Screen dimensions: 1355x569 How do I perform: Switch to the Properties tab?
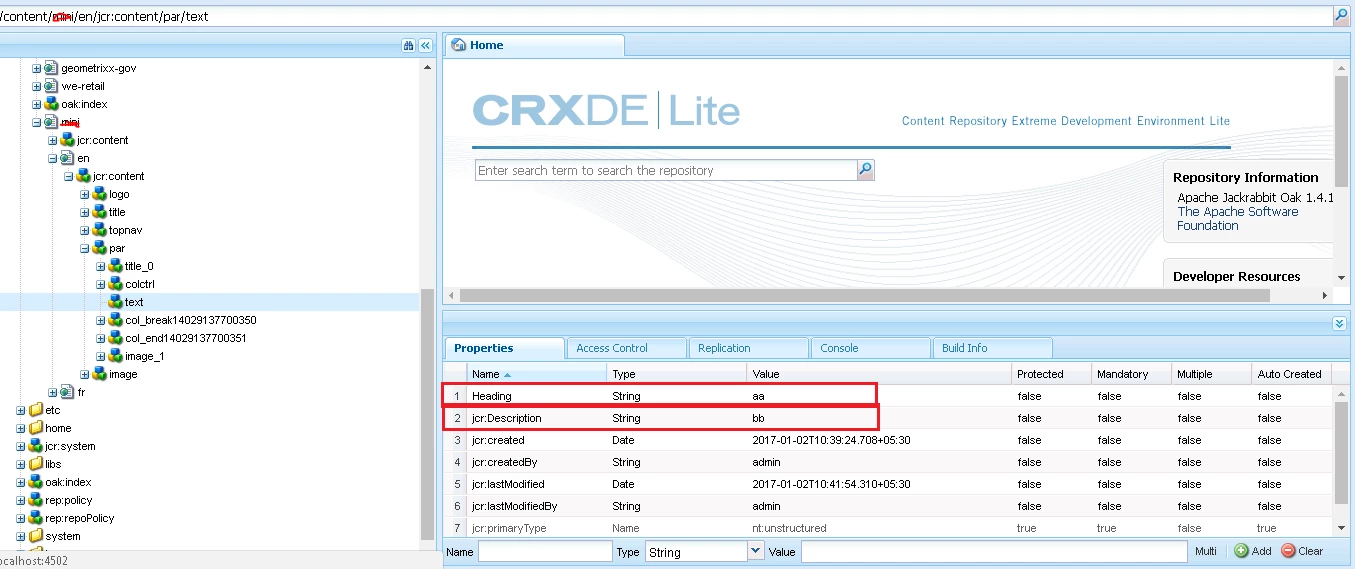tap(505, 348)
